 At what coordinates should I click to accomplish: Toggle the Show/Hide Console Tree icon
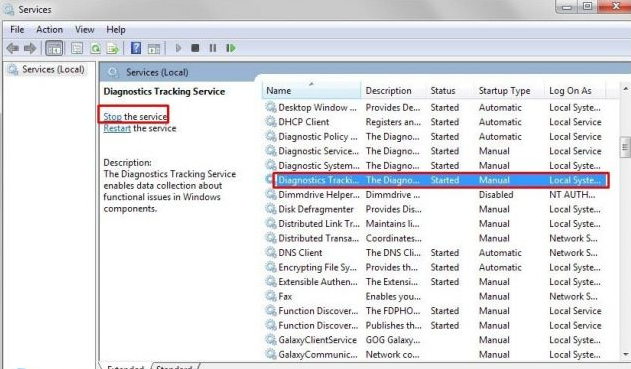point(54,48)
